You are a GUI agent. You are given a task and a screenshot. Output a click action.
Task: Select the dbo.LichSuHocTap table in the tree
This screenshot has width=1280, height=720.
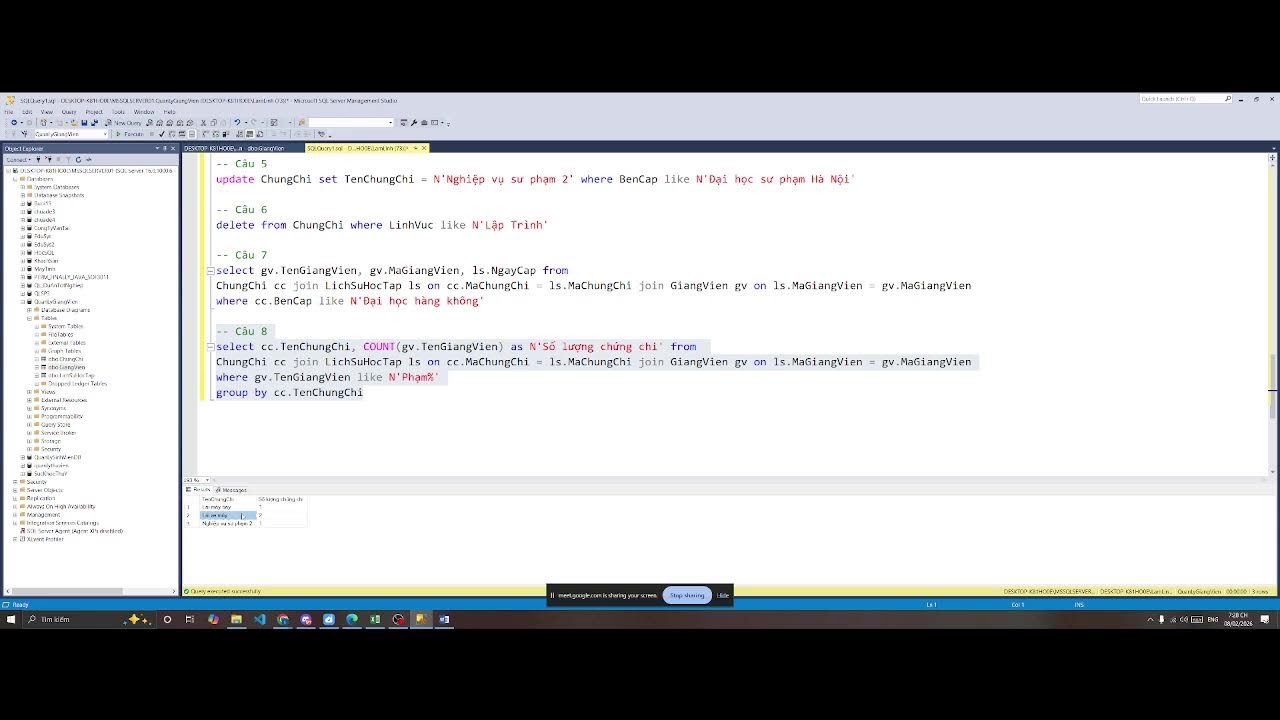[71, 375]
